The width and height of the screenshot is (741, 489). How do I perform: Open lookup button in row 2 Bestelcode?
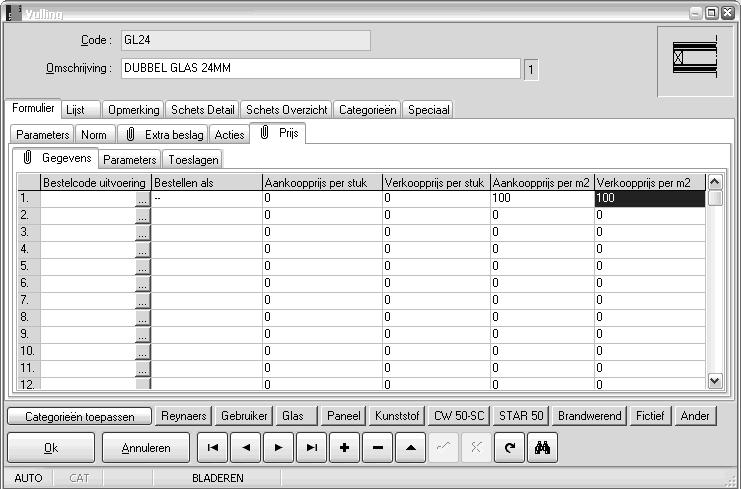[x=142, y=216]
